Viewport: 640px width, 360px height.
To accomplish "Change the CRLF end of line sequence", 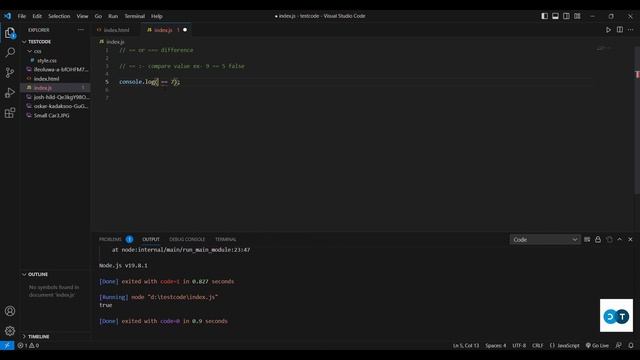I will (x=538, y=345).
